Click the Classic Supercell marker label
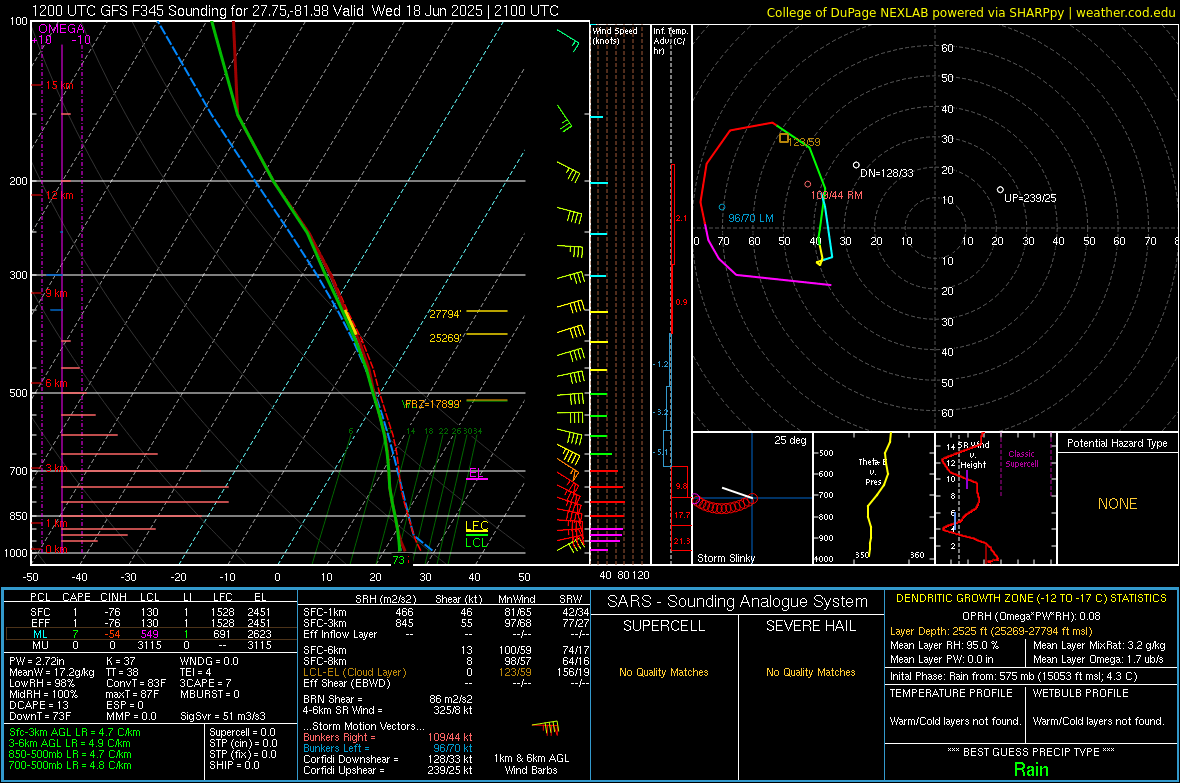1180x783 pixels. point(1021,459)
